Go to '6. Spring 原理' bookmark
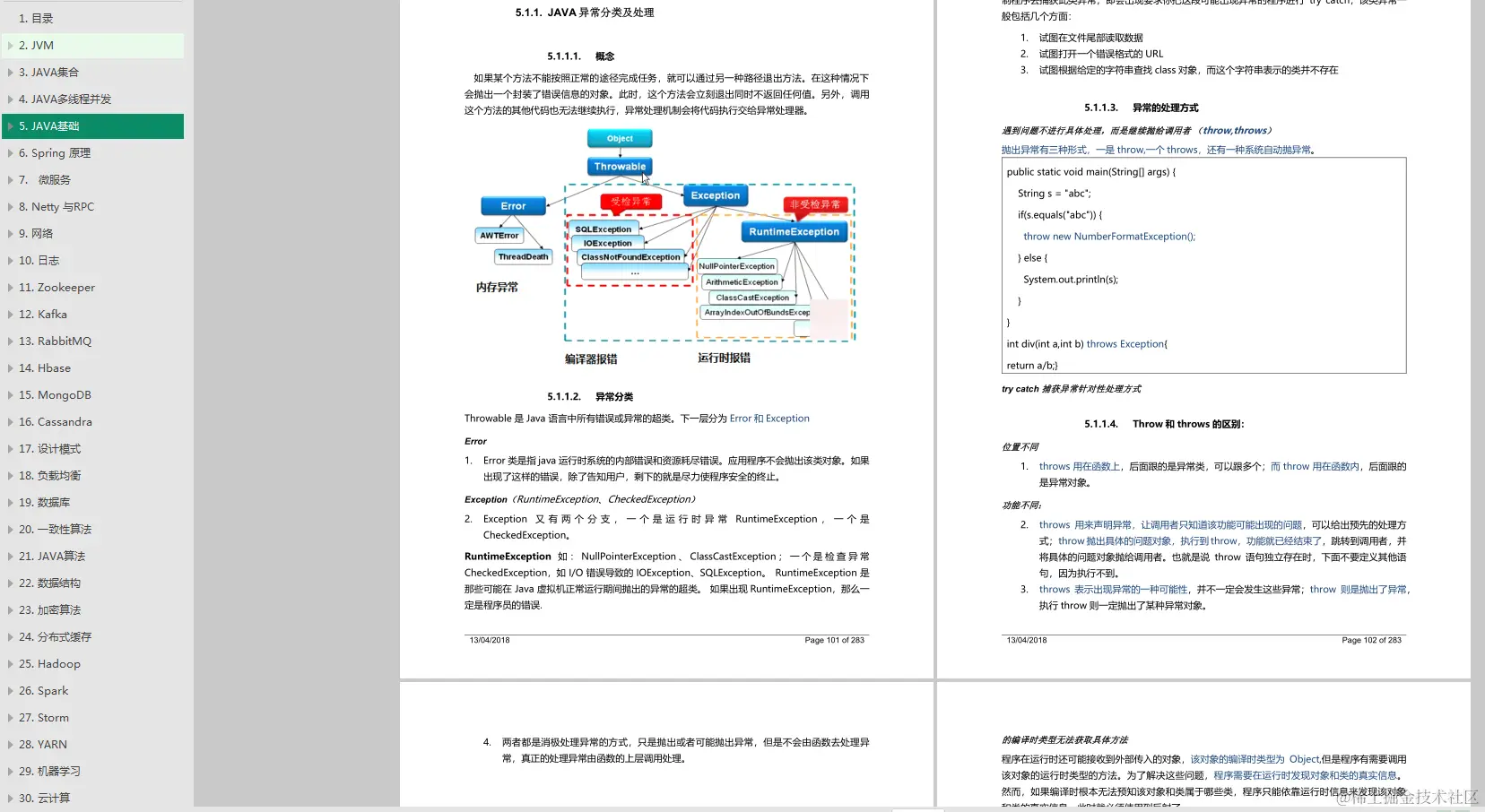The height and width of the screenshot is (812, 1485). [55, 152]
